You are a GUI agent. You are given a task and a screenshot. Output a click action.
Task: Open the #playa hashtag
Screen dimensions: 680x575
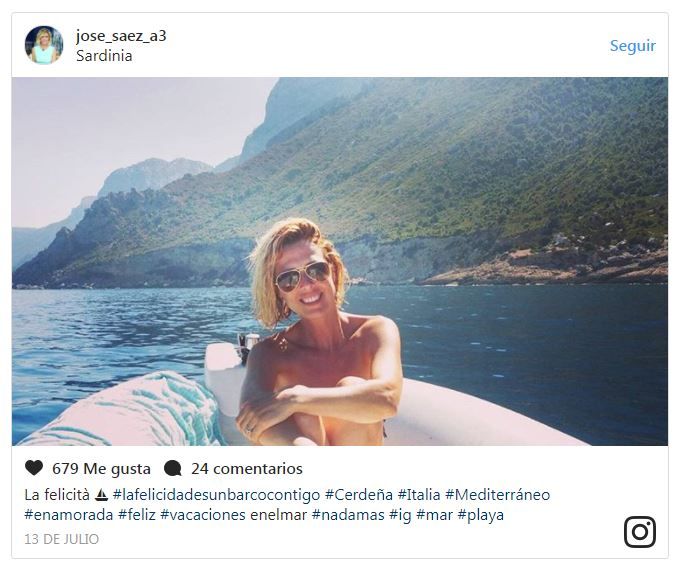pos(481,515)
